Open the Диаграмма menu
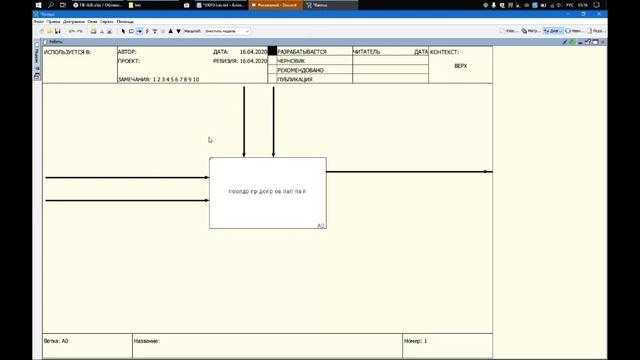 [x=74, y=21]
